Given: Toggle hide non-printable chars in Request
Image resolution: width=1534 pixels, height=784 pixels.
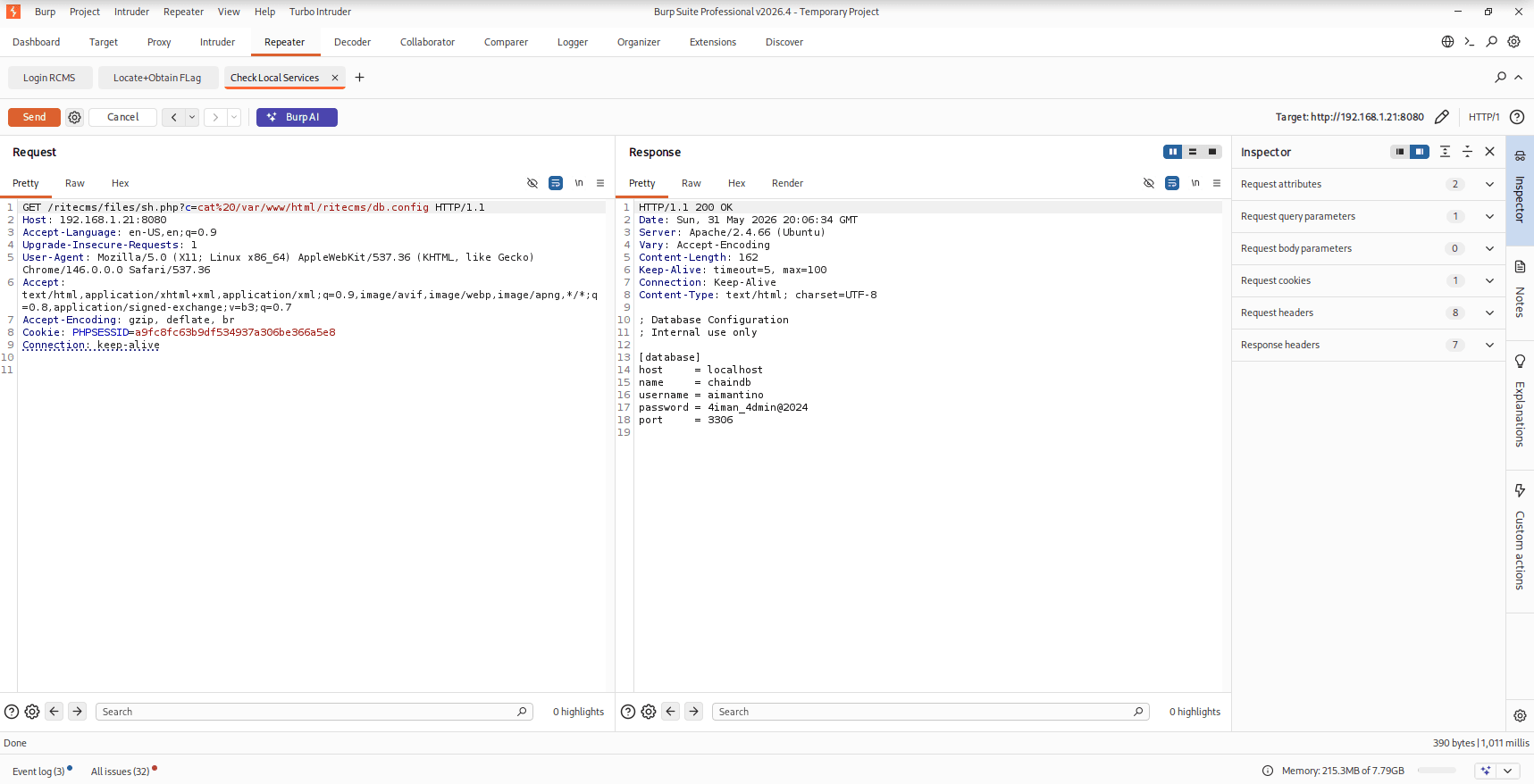Looking at the screenshot, I should (x=532, y=183).
